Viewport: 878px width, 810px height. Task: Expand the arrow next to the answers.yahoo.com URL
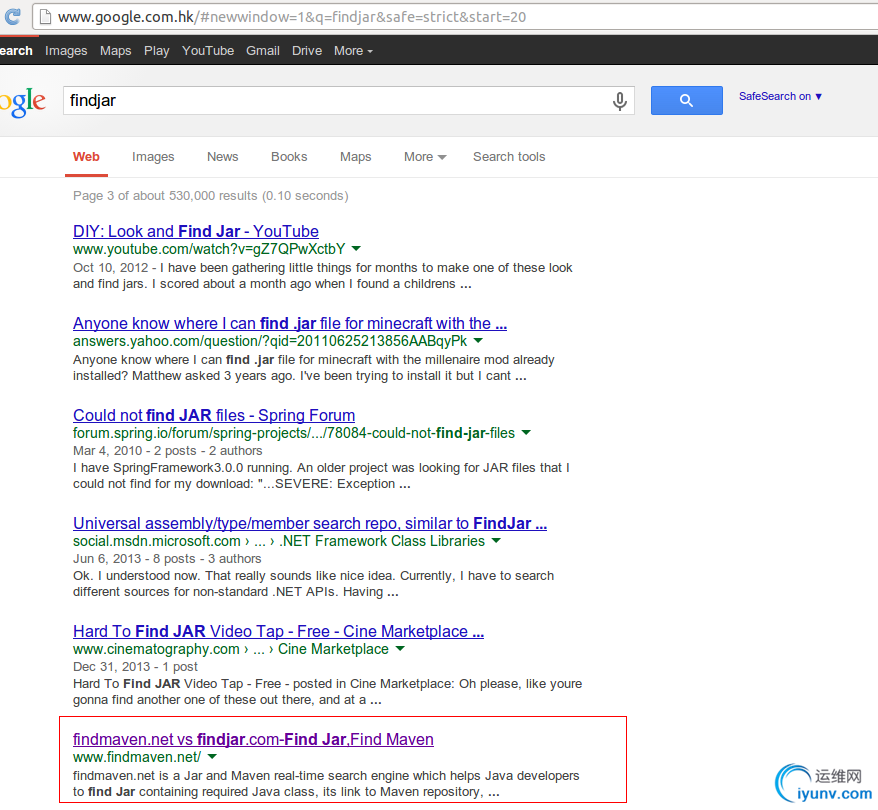pyautogui.click(x=478, y=340)
